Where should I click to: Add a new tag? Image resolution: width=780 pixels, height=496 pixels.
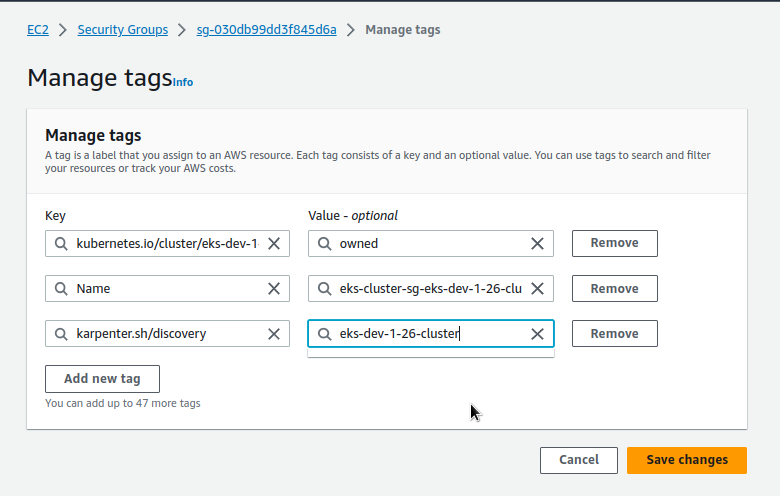point(102,379)
